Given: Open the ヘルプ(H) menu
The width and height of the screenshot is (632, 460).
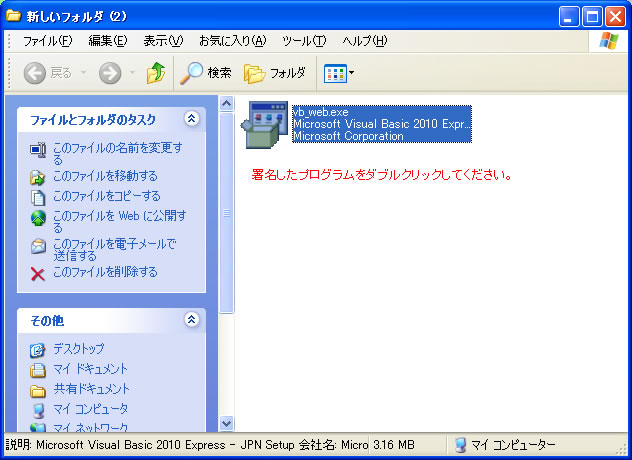Looking at the screenshot, I should tap(365, 41).
